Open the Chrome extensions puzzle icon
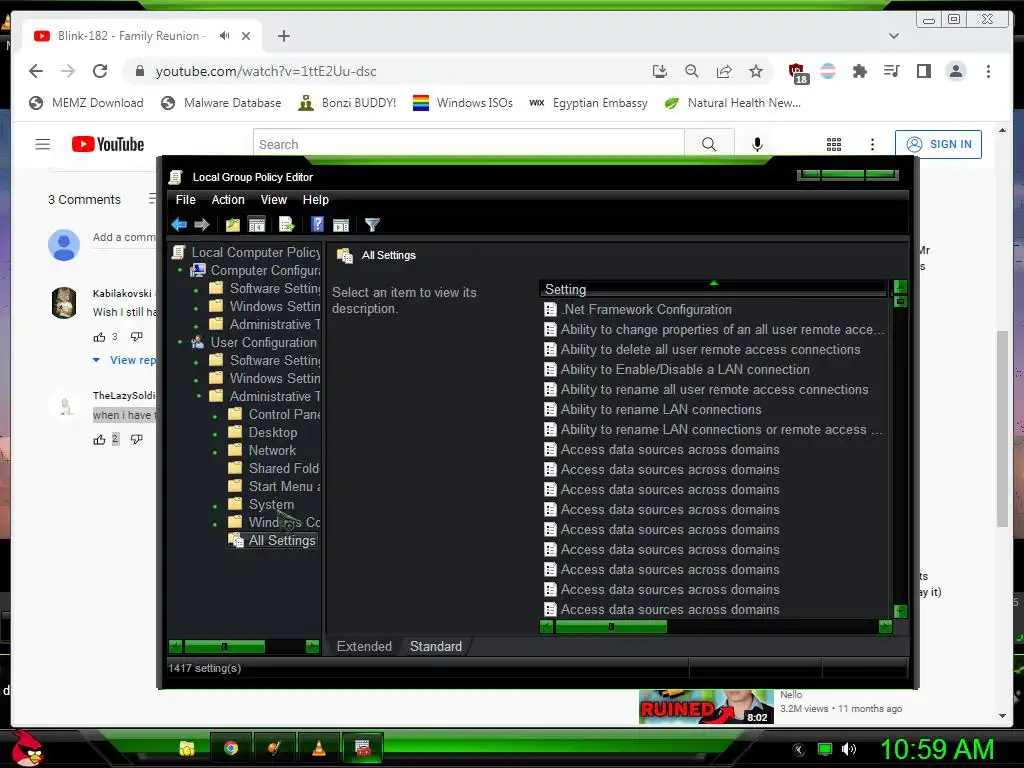Viewport: 1024px width, 768px height. pyautogui.click(x=859, y=71)
